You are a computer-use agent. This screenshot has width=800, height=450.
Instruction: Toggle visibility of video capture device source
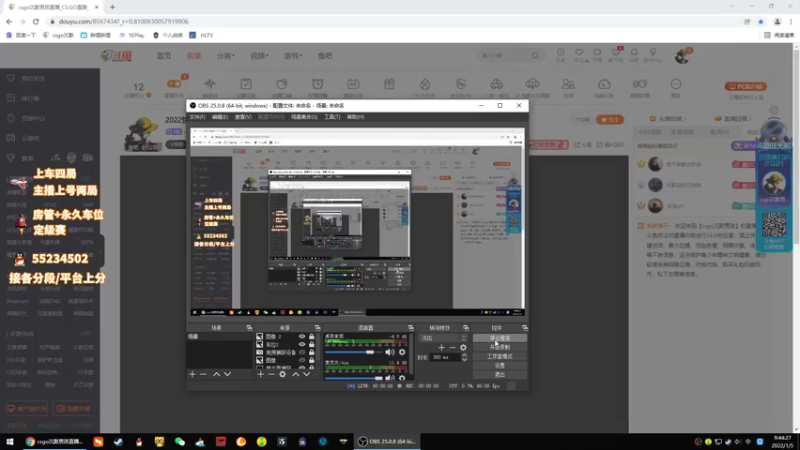click(302, 352)
